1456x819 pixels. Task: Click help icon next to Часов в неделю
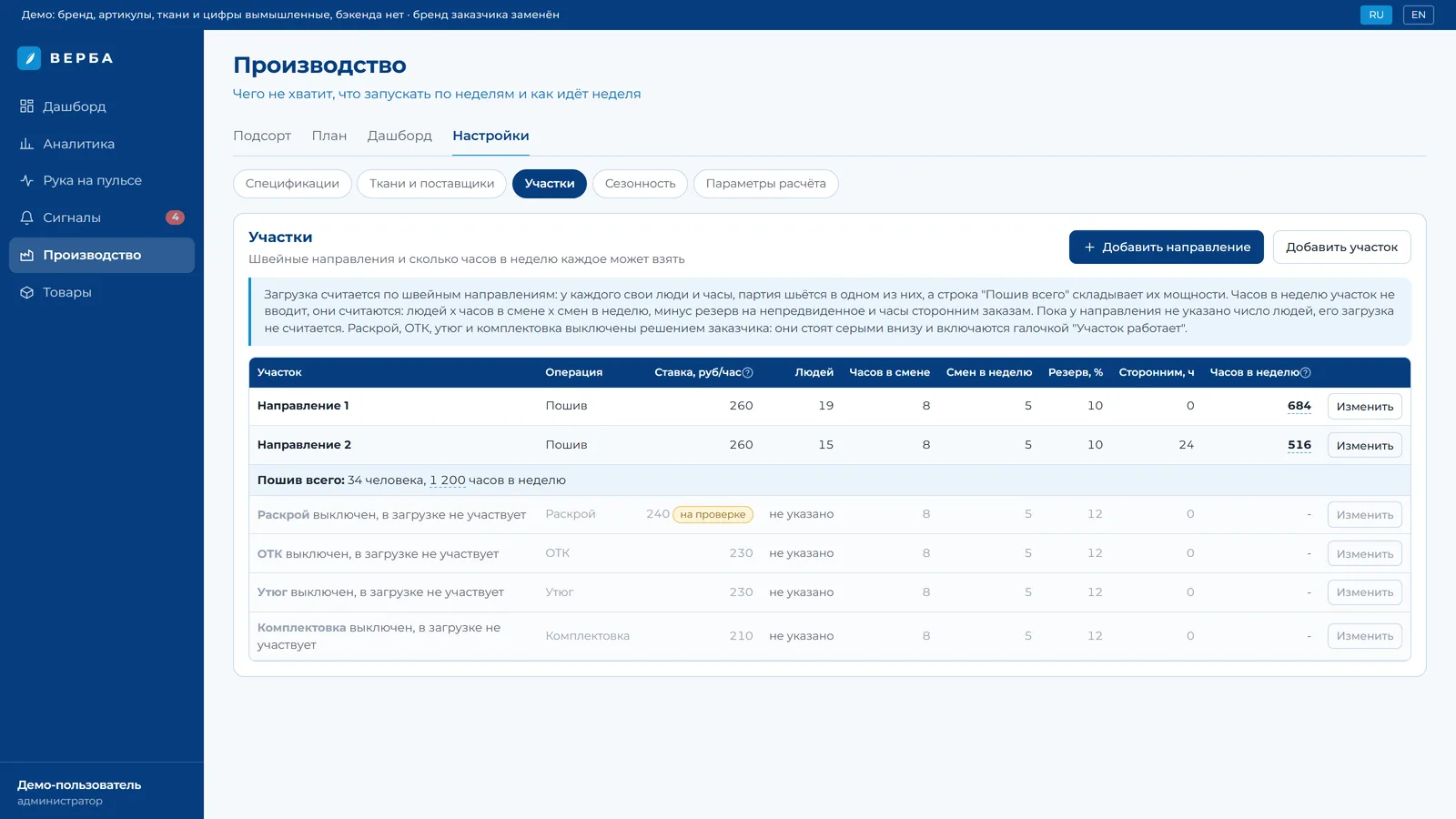tap(1306, 372)
